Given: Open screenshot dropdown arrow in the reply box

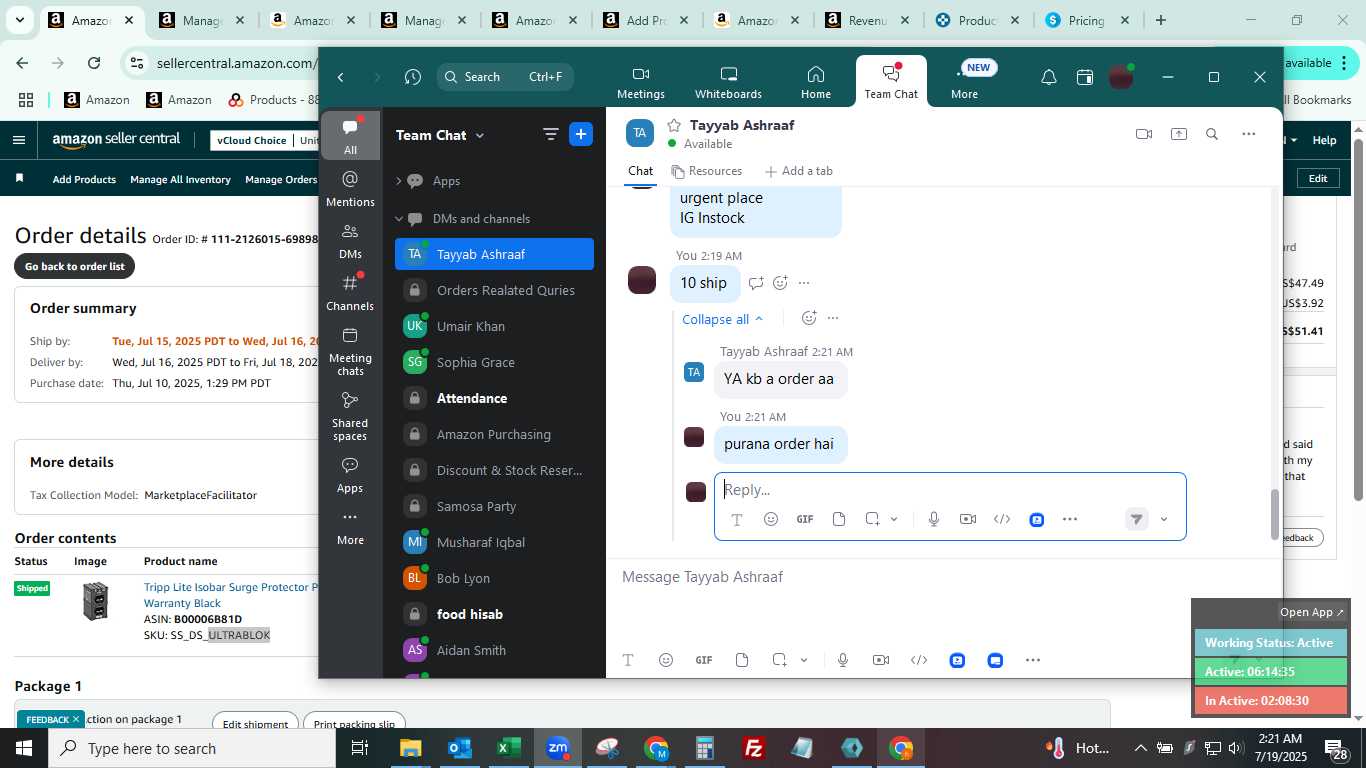Looking at the screenshot, I should click(894, 519).
